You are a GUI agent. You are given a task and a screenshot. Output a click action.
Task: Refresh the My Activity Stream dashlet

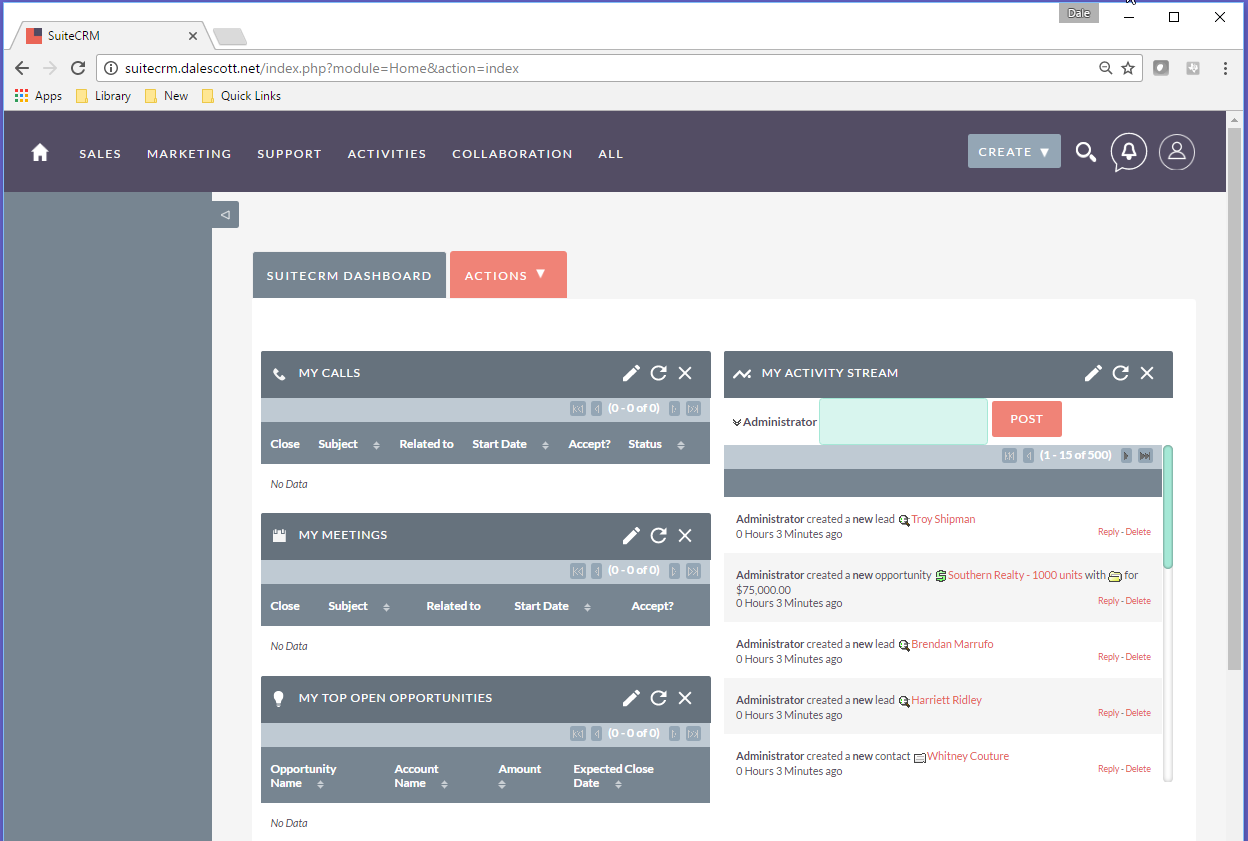pyautogui.click(x=1120, y=373)
